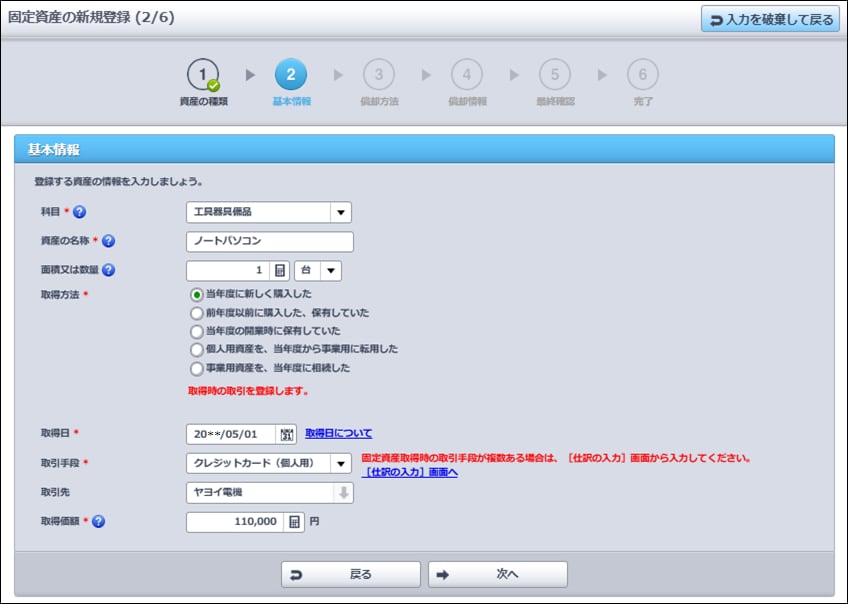848x604 pixels.
Task: Open the calculator for the quantity field
Action: coord(280,270)
